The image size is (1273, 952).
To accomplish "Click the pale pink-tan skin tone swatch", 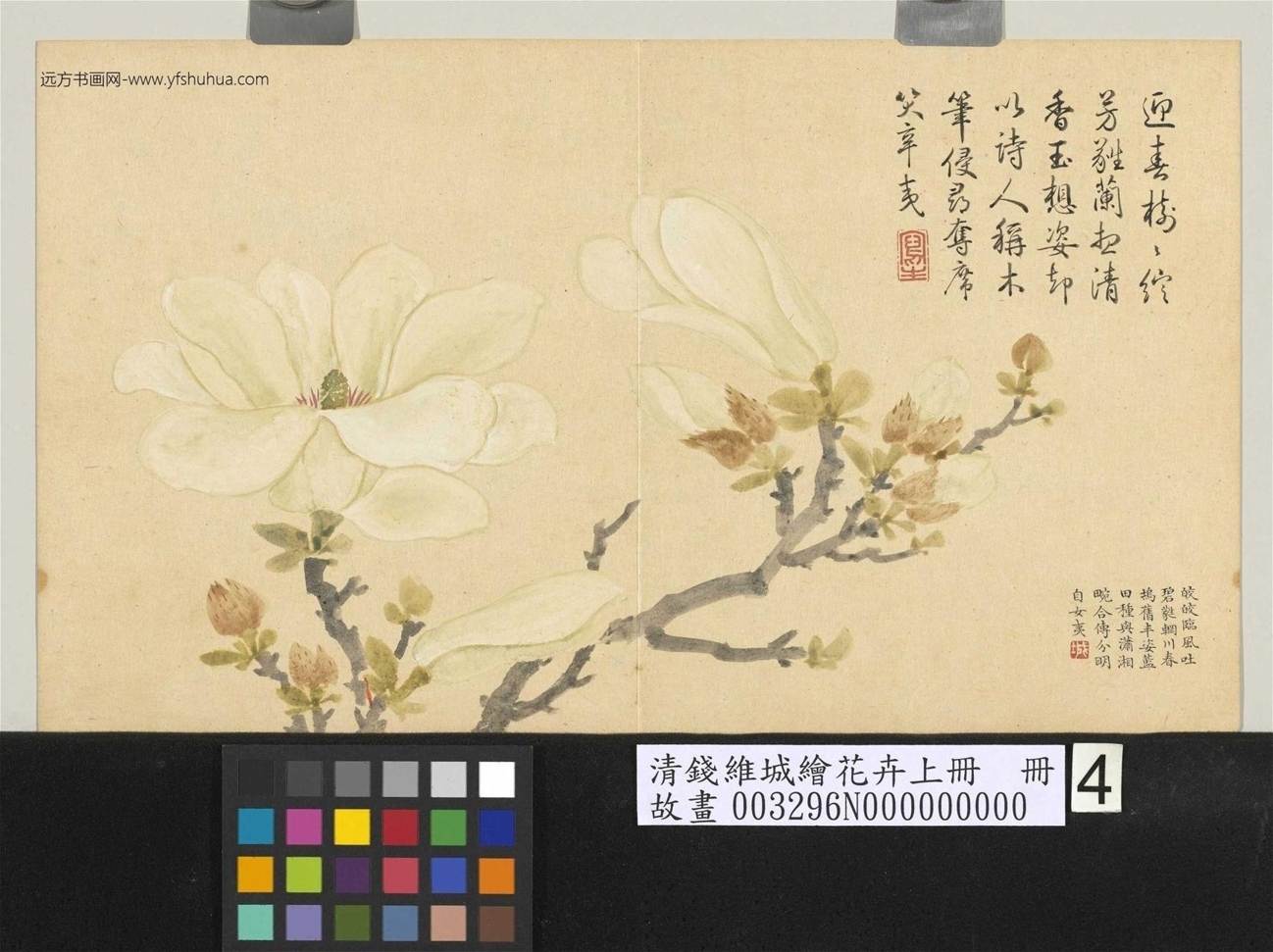I will (449, 923).
